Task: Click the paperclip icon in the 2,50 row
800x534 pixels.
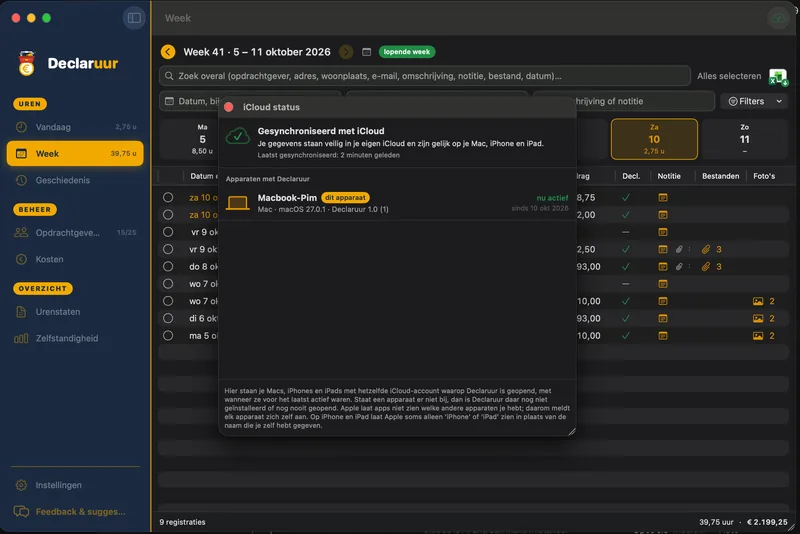Action: pyautogui.click(x=679, y=249)
